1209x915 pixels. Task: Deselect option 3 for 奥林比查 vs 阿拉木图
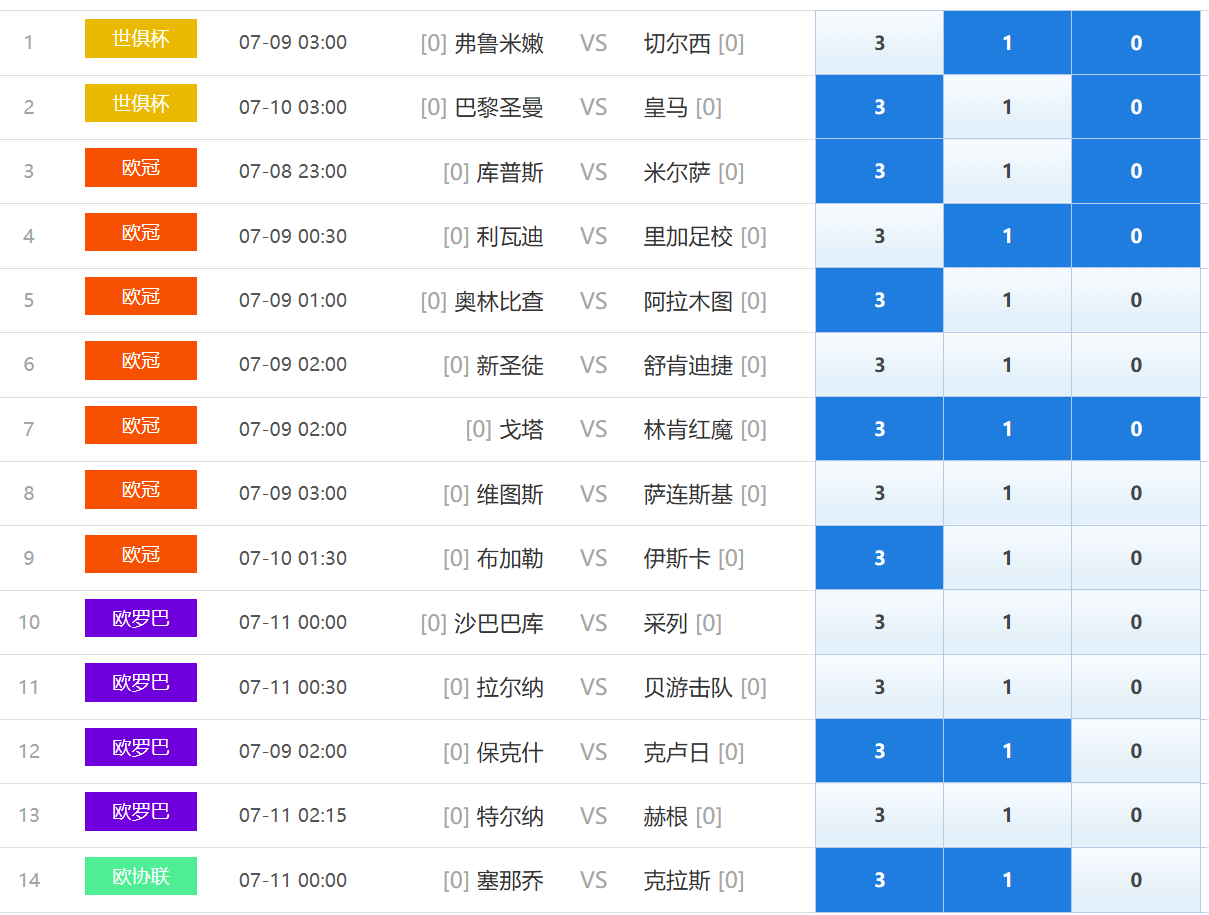[x=879, y=300]
